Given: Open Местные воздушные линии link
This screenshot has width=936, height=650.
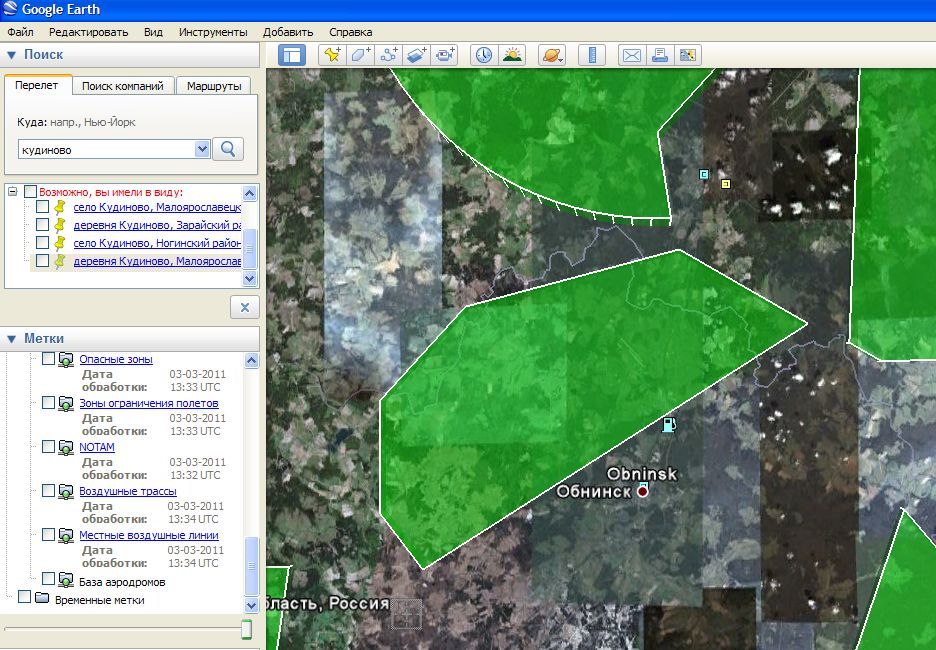Looking at the screenshot, I should [149, 535].
